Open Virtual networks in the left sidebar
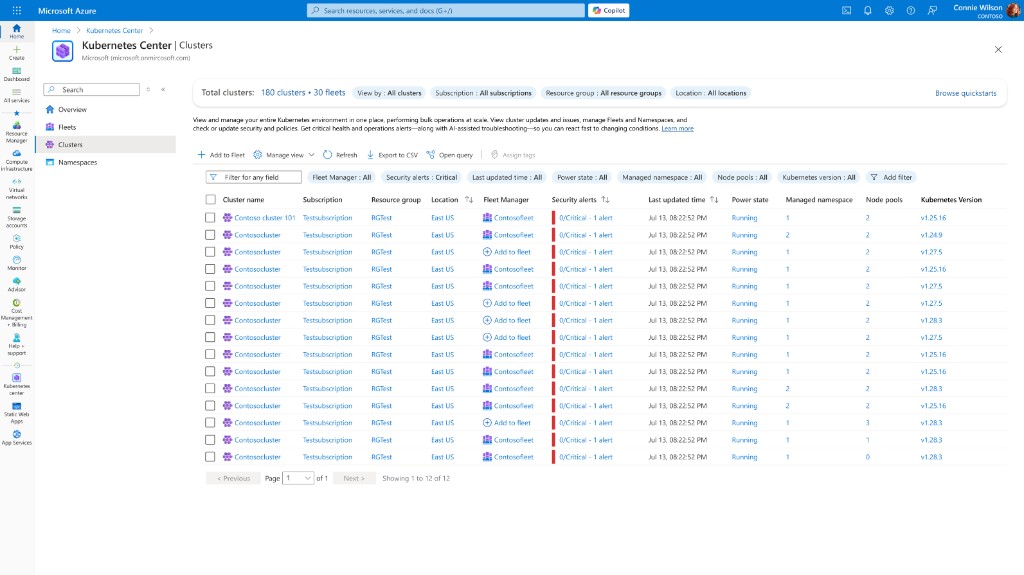Image resolution: width=1024 pixels, height=575 pixels. (17, 189)
